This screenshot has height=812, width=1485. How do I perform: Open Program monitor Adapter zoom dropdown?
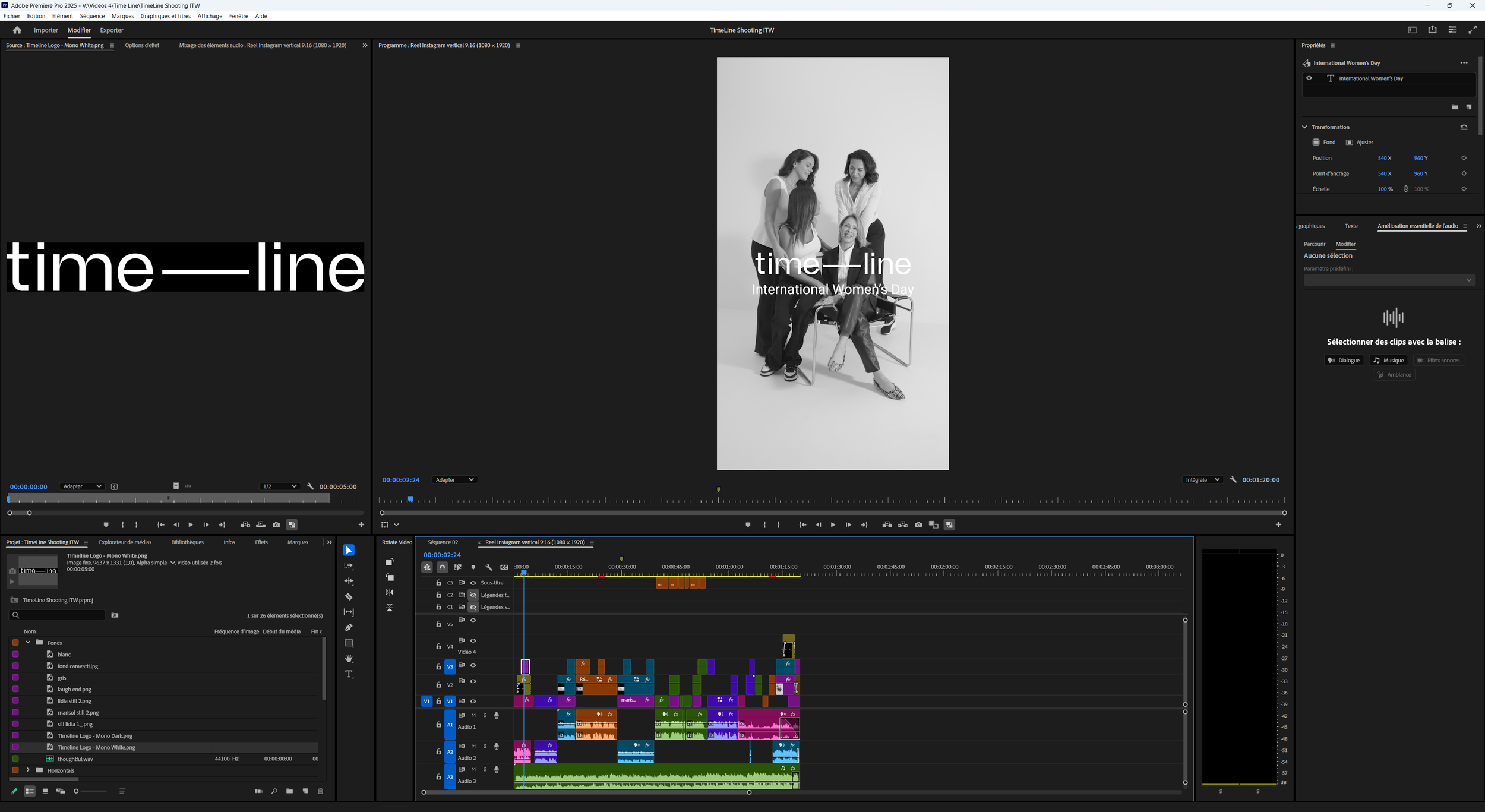click(x=454, y=480)
